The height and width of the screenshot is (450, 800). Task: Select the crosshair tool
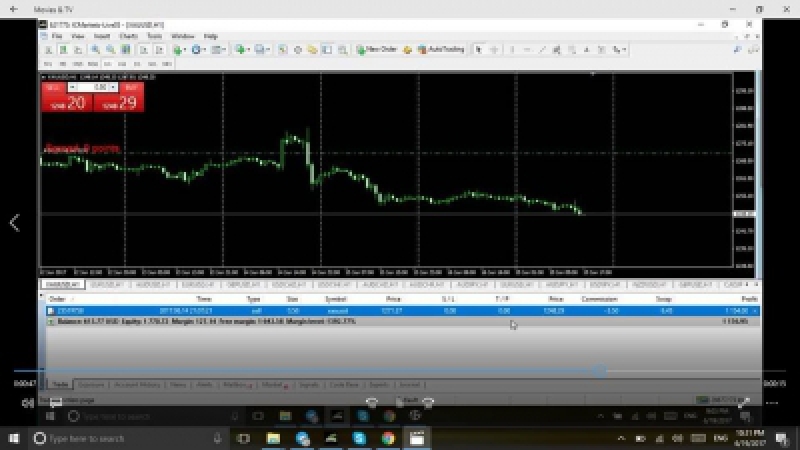pyautogui.click(x=494, y=50)
